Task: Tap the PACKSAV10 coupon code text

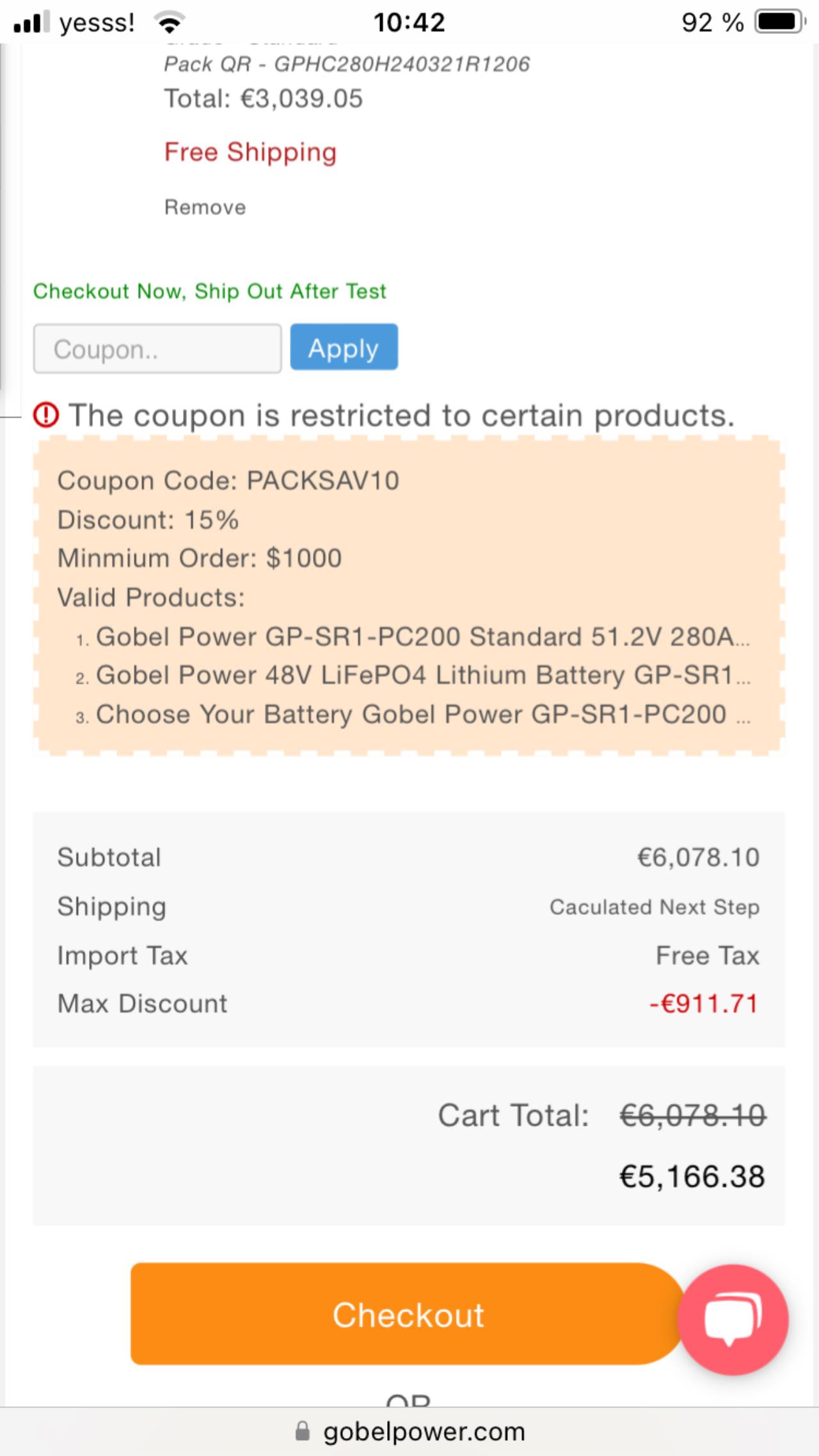Action: click(x=323, y=481)
